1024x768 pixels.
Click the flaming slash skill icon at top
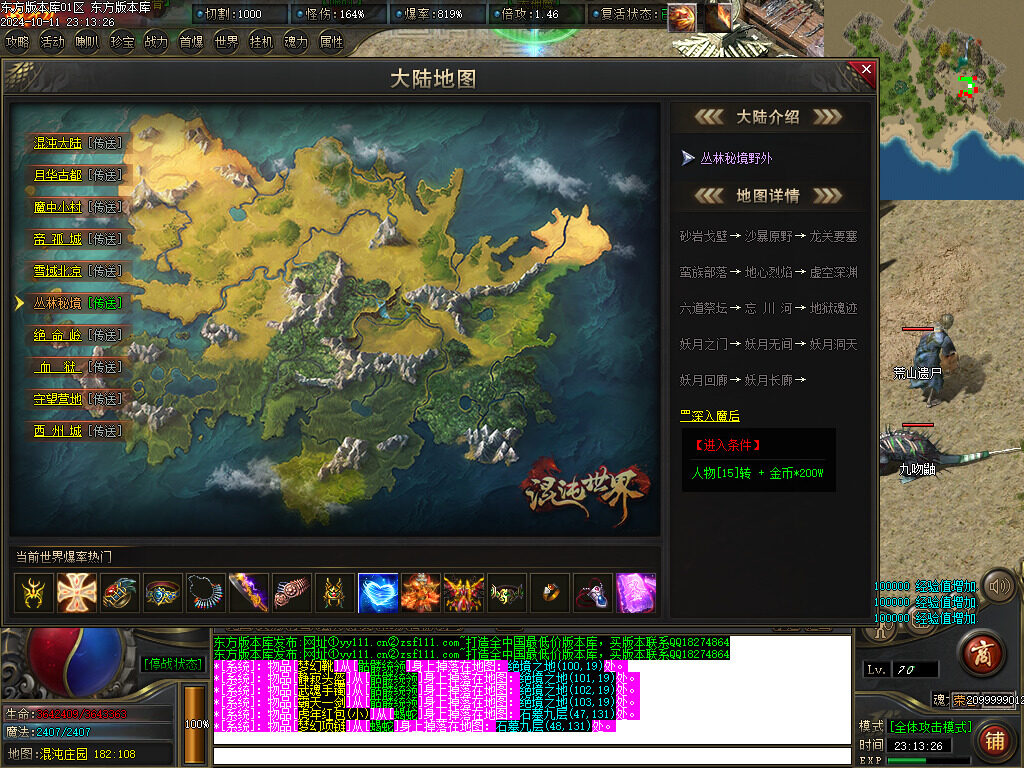coord(718,18)
